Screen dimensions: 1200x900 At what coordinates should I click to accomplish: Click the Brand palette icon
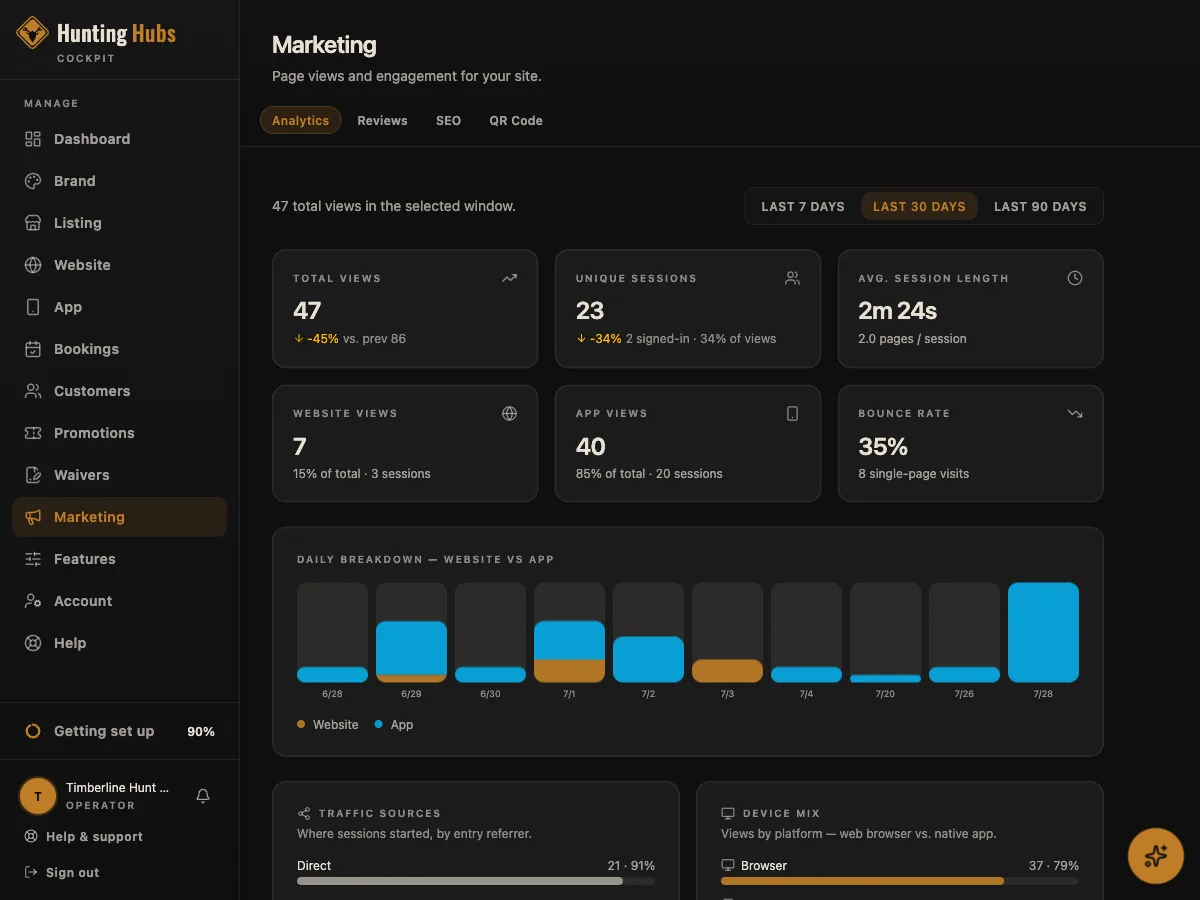(33, 181)
